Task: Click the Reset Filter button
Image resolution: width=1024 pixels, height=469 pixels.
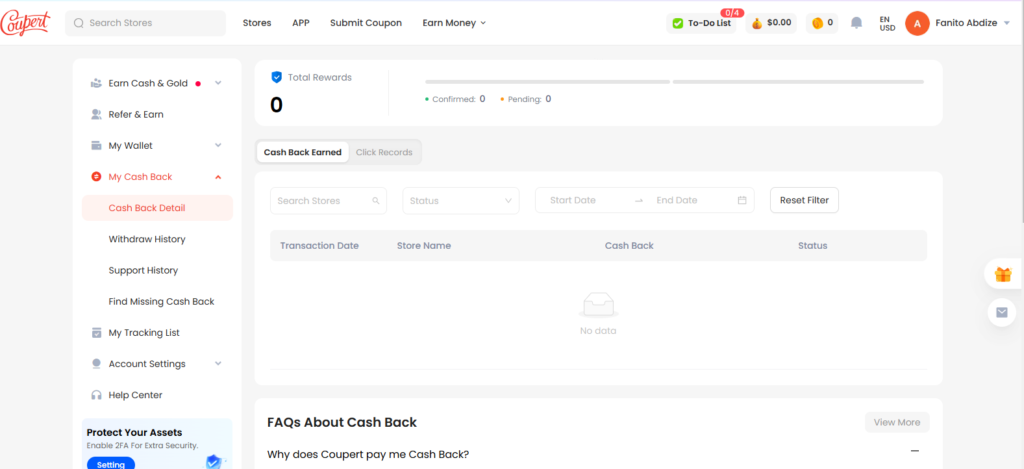Action: tap(804, 201)
